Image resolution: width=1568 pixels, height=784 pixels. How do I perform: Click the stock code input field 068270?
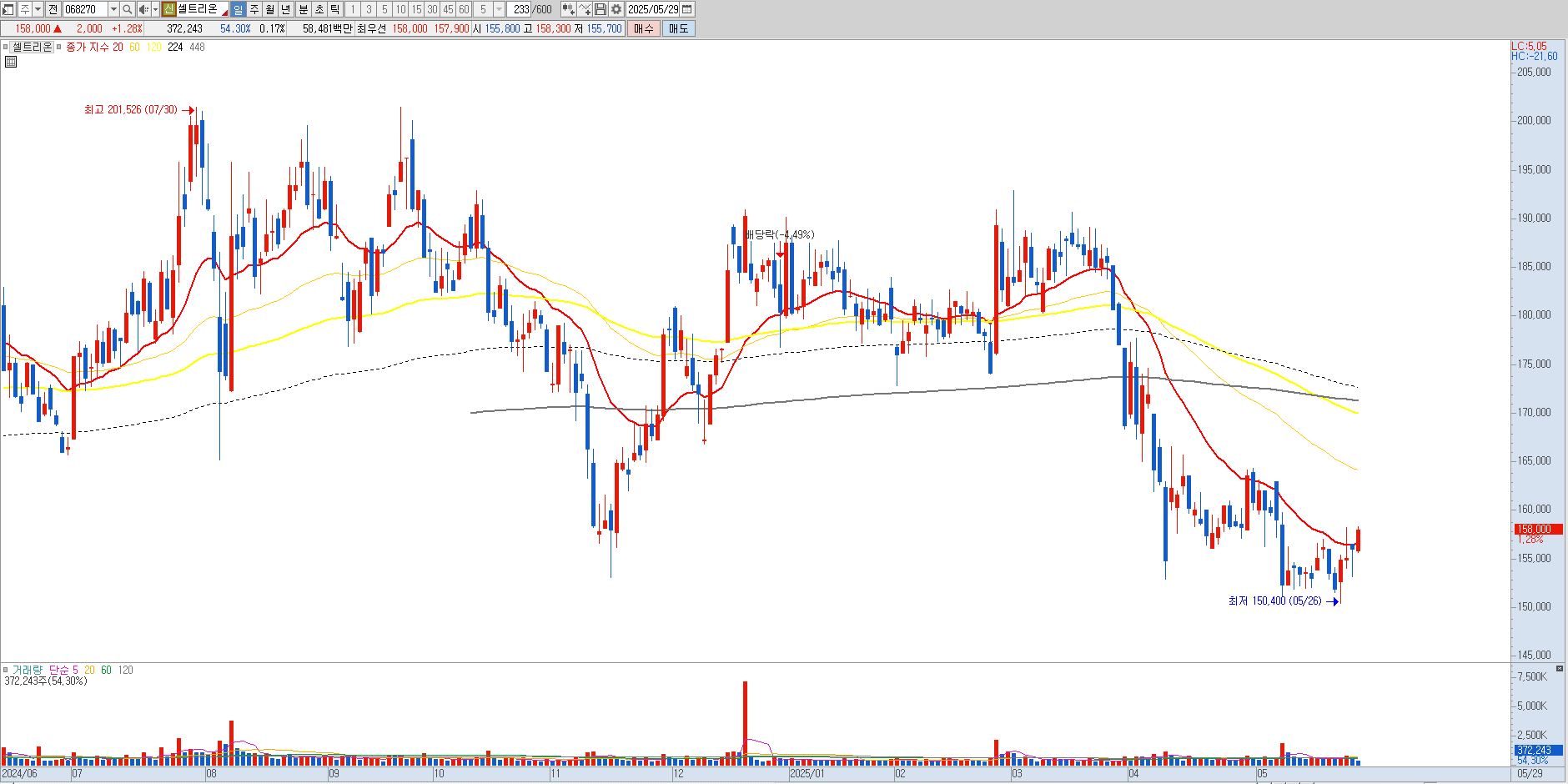coord(85,9)
